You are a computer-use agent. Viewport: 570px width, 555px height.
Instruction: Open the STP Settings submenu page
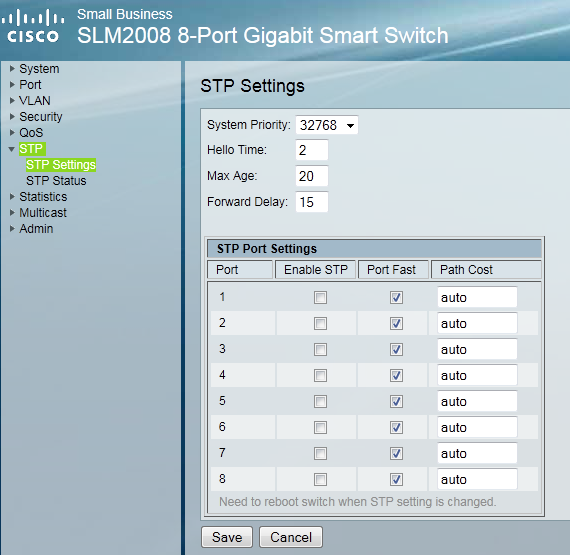tap(61, 165)
